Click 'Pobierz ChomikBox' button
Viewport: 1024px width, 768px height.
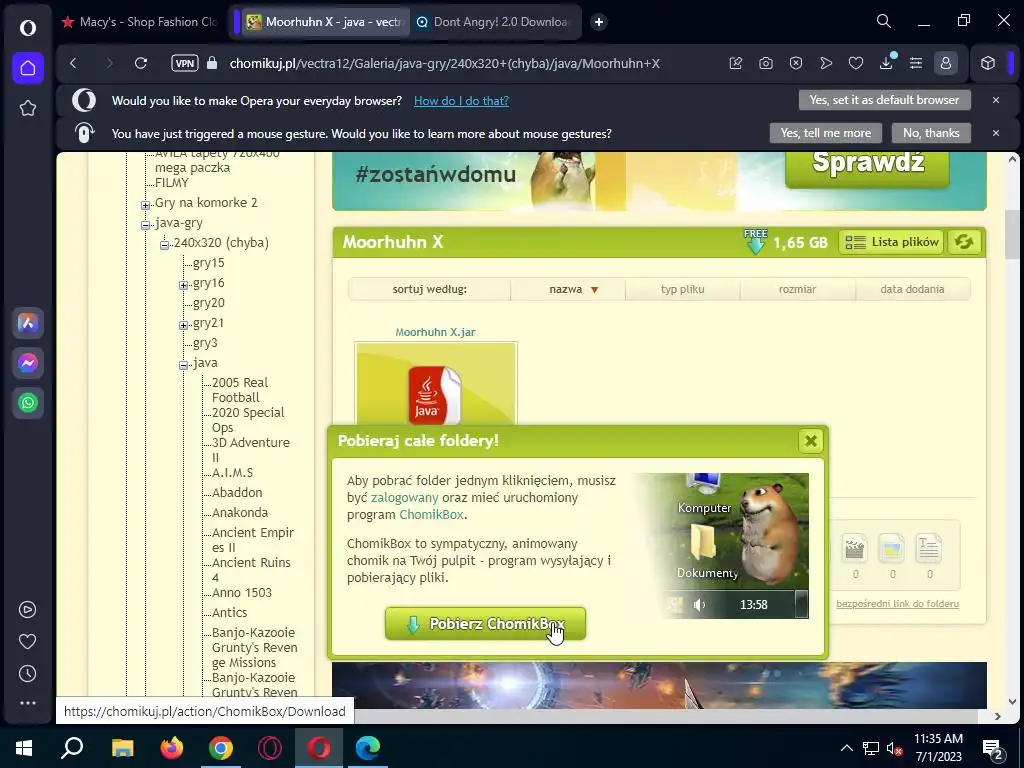coord(485,624)
